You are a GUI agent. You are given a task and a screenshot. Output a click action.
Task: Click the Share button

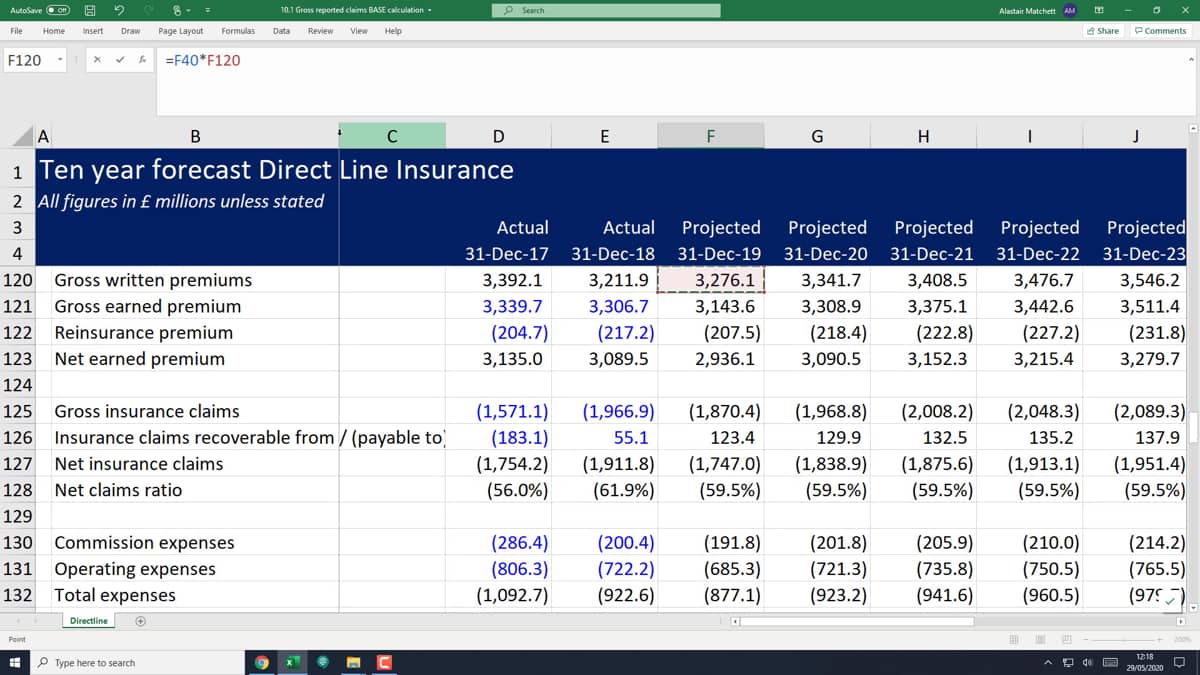point(1103,31)
